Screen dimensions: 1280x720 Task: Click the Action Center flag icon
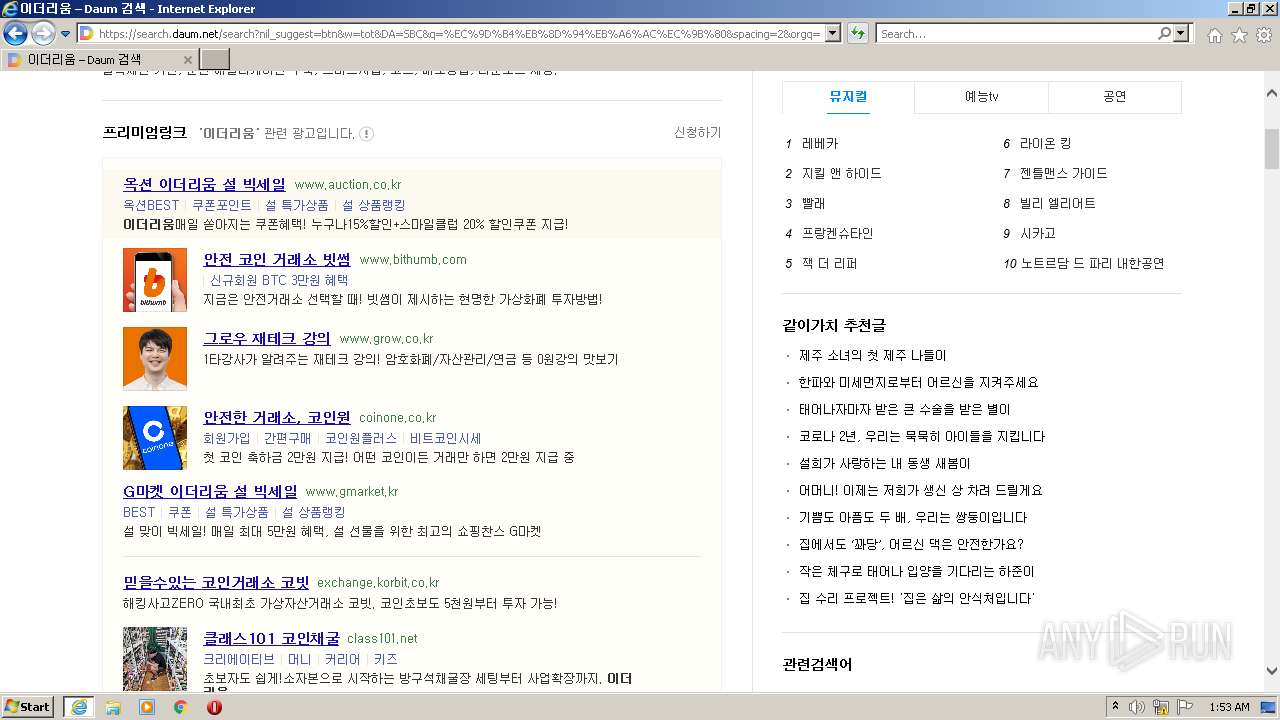1186,707
